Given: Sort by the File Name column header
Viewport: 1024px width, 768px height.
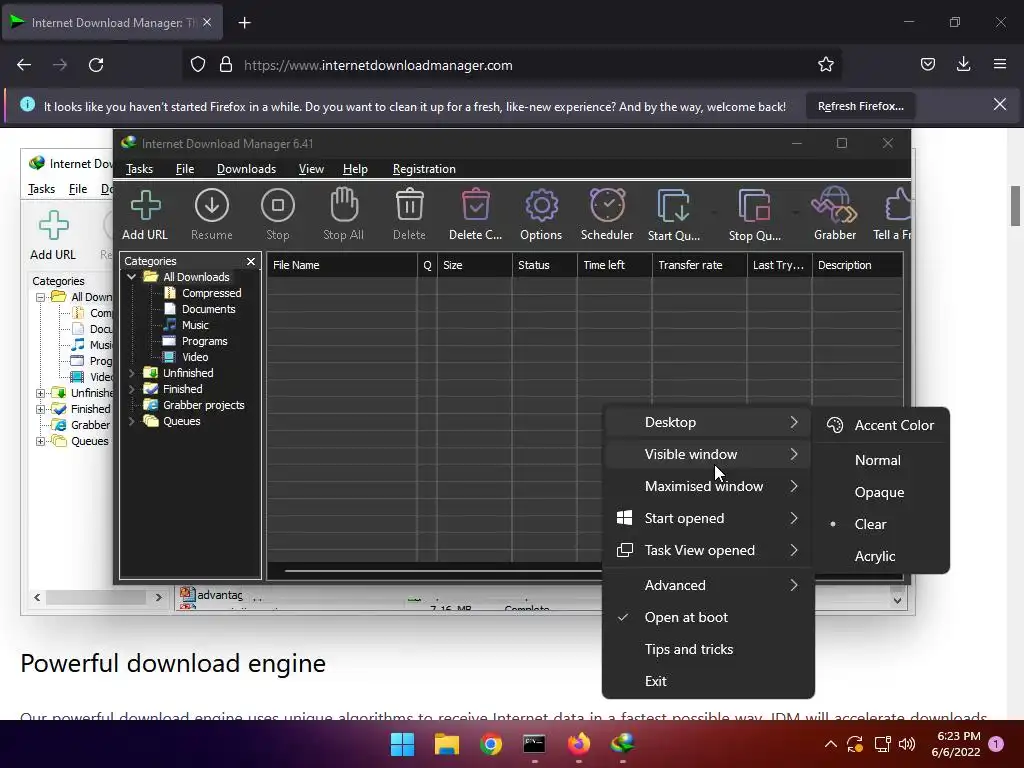Looking at the screenshot, I should 342,265.
